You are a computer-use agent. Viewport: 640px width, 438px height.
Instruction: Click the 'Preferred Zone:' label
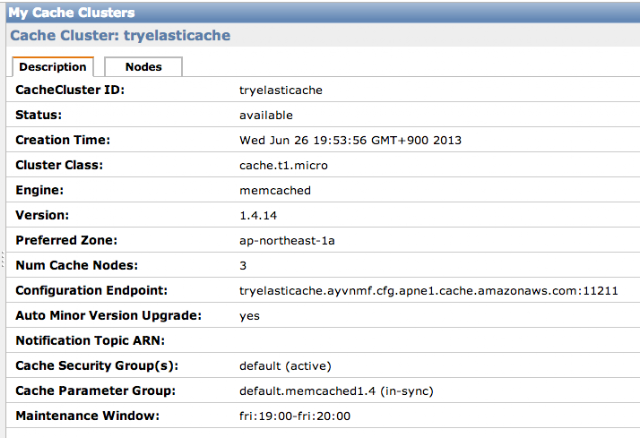66,240
